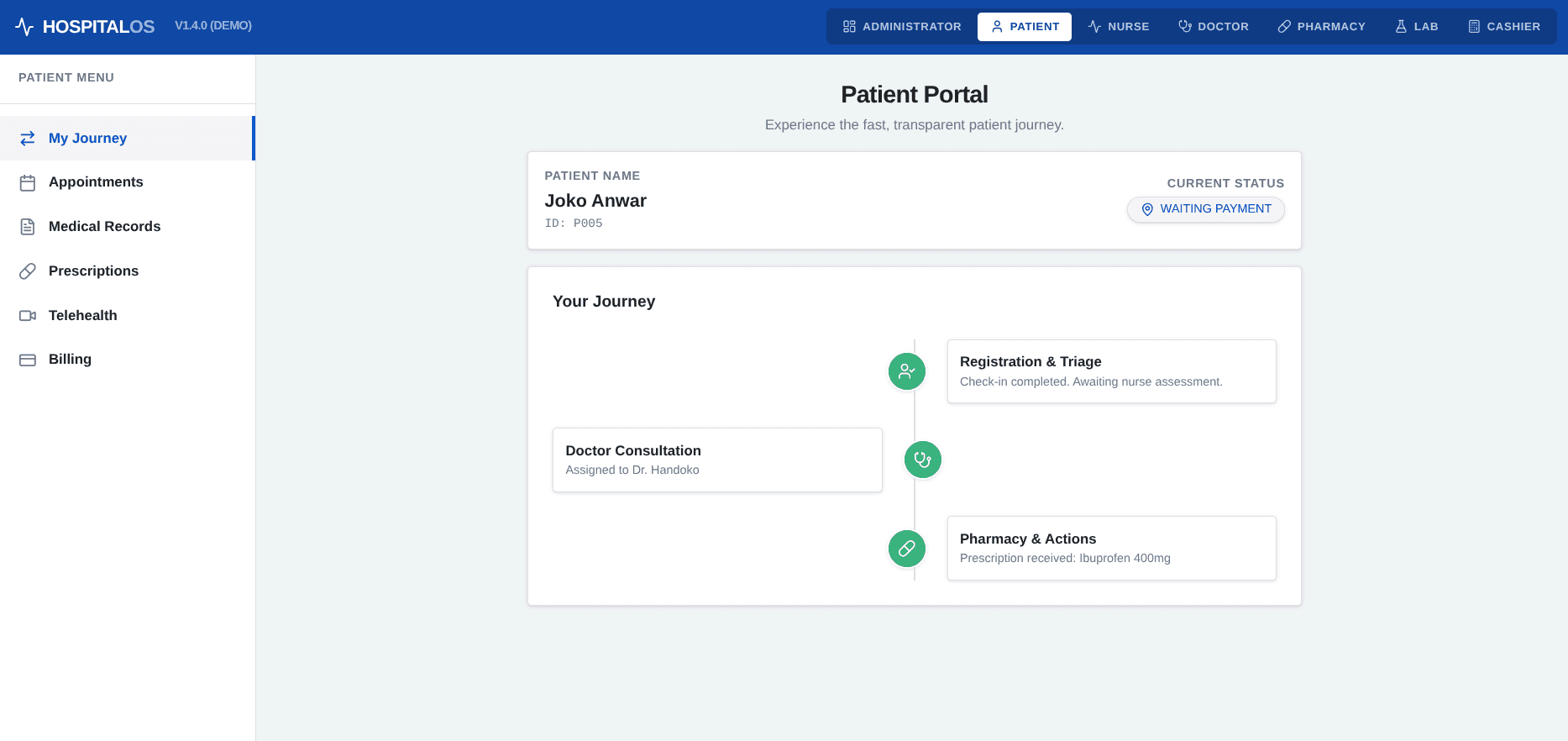Click the PATIENT MENU sidebar header
Screen dimensions: 1568x741
[66, 77]
